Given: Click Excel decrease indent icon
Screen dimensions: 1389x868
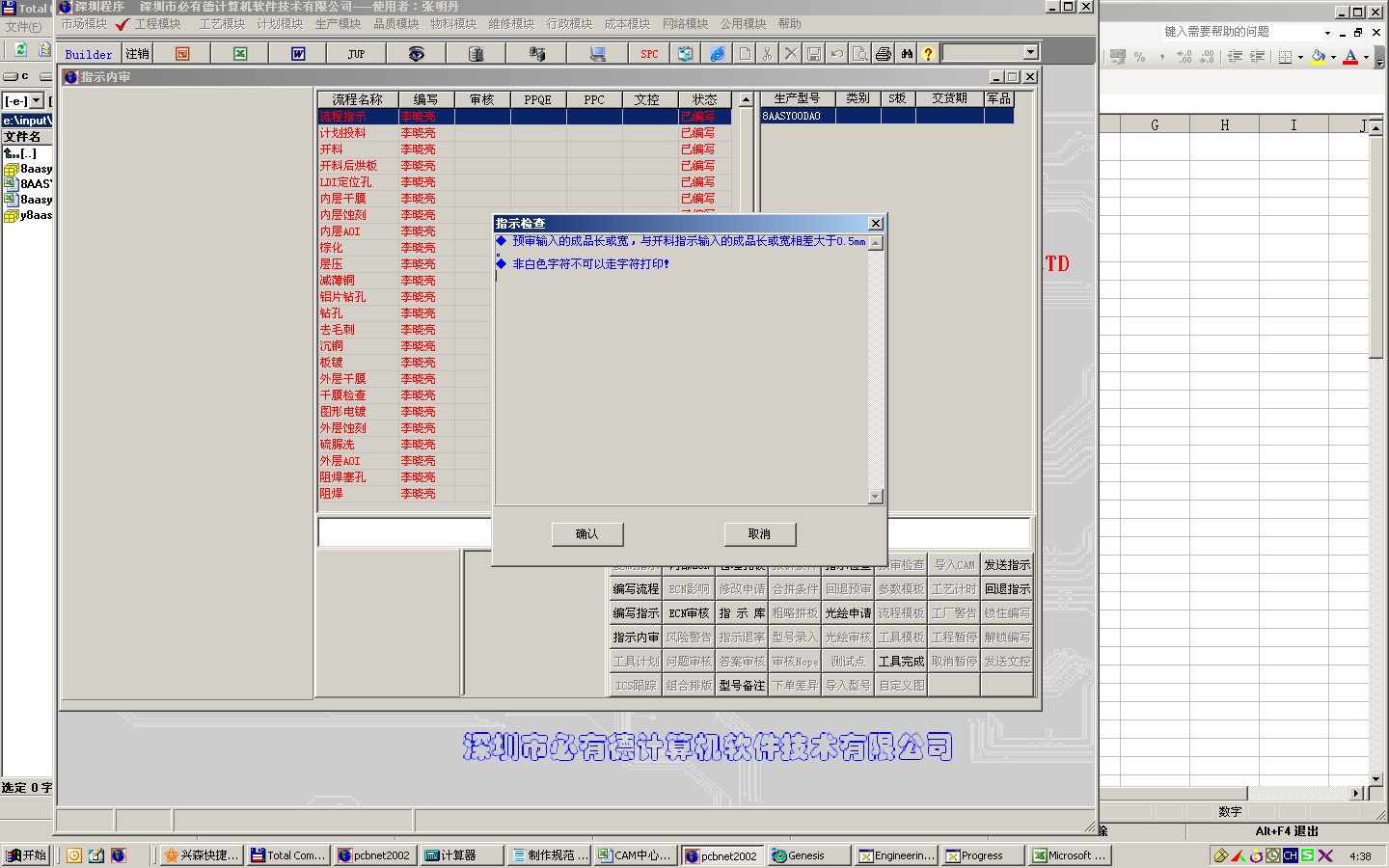Looking at the screenshot, I should click(1235, 57).
